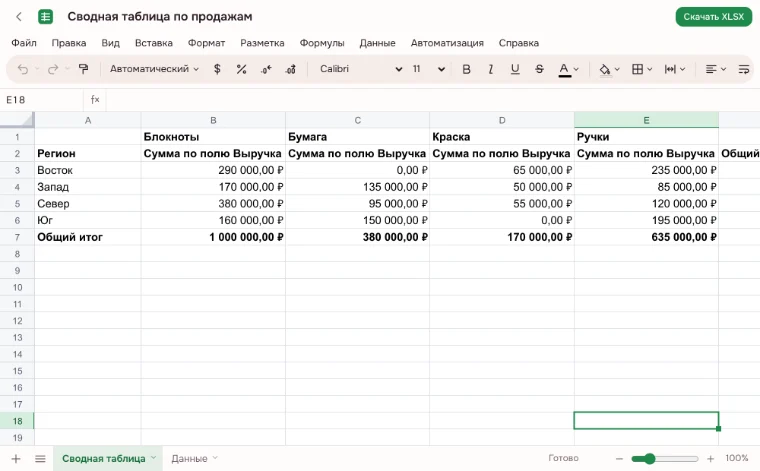Image resolution: width=760 pixels, height=471 pixels.
Task: Expand the borders options arrow
Action: tap(650, 69)
